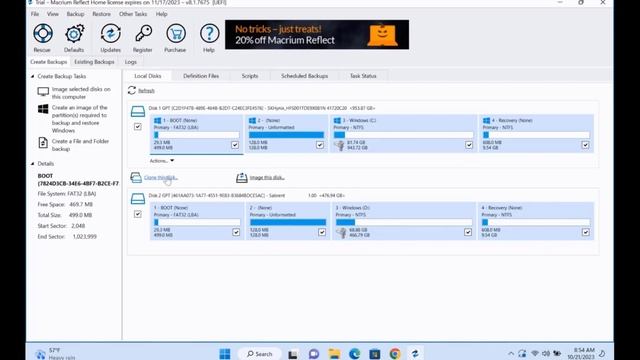Click the File and Folder backup icon
Viewport: 640px width, 360px height.
43,142
